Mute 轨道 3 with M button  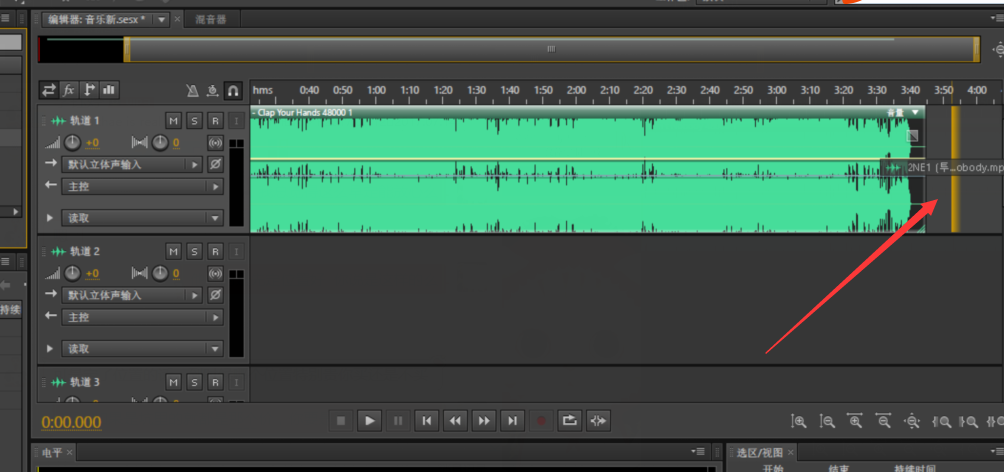[173, 382]
